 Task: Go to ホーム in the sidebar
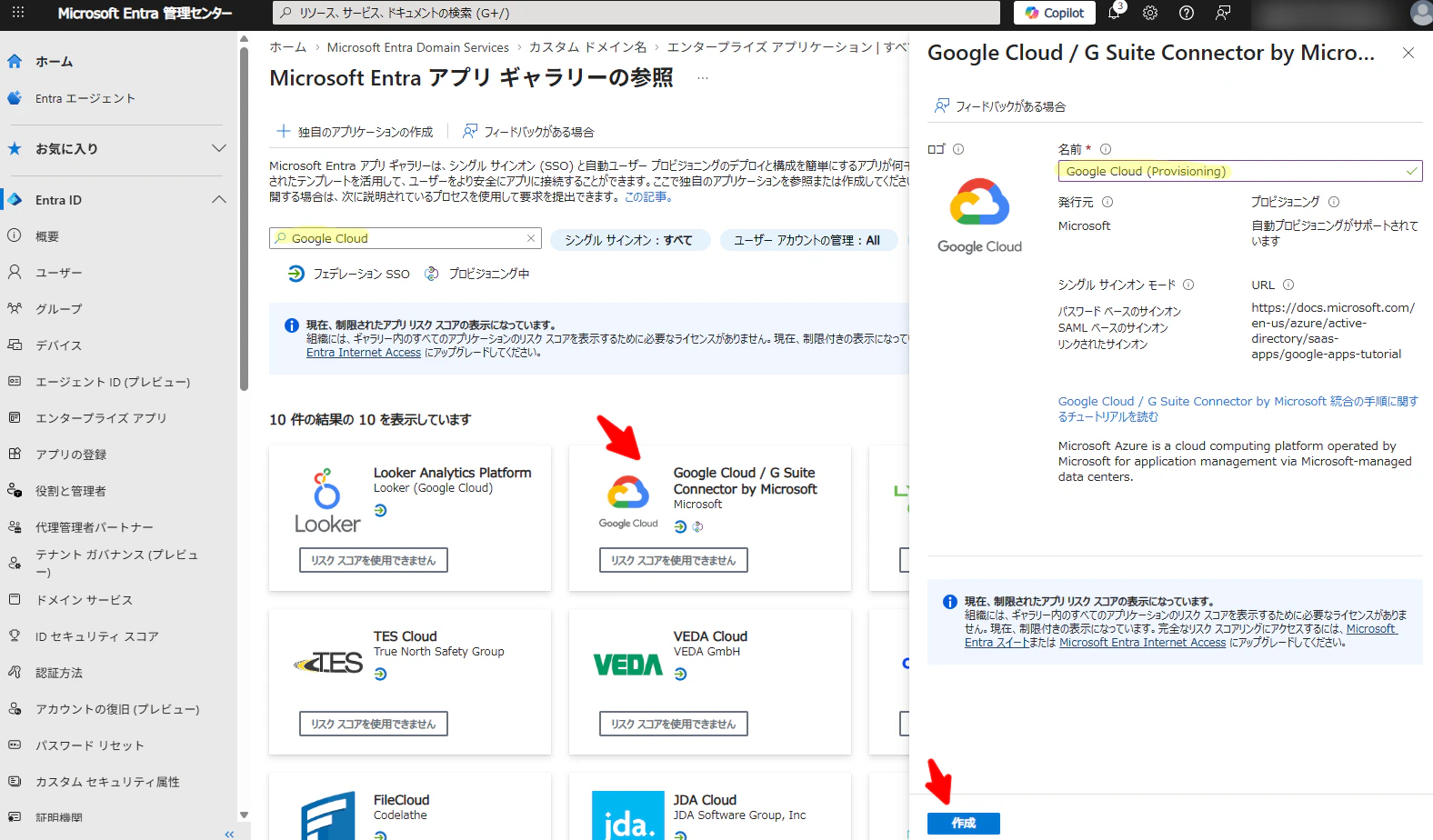point(55,62)
